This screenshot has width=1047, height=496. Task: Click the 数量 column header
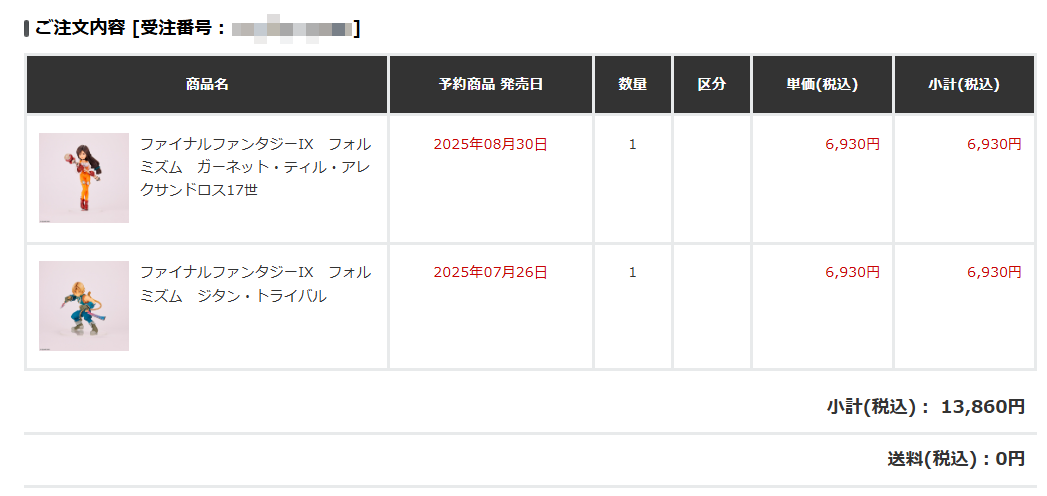point(632,84)
